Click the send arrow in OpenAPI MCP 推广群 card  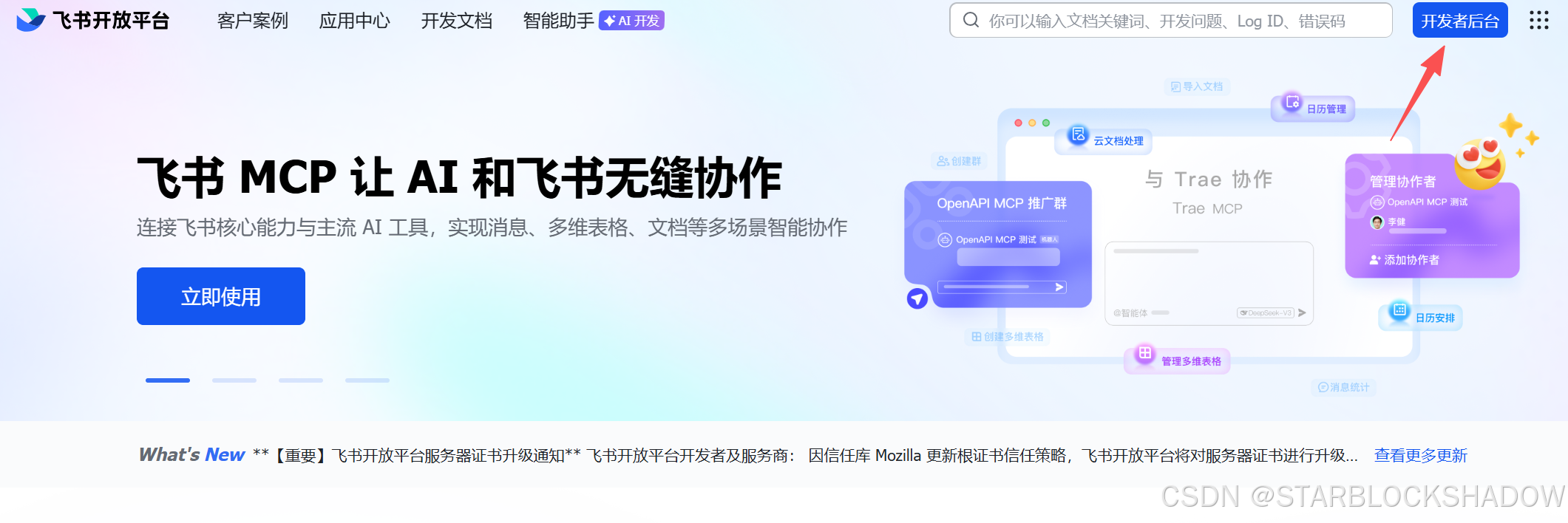click(1059, 287)
